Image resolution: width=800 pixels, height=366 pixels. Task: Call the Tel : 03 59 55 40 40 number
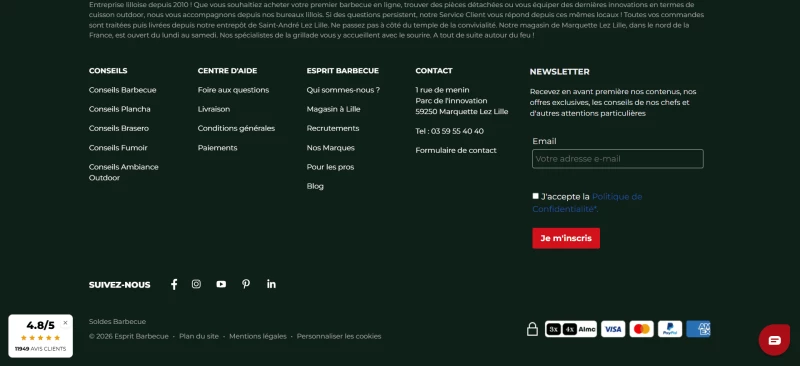coord(449,131)
